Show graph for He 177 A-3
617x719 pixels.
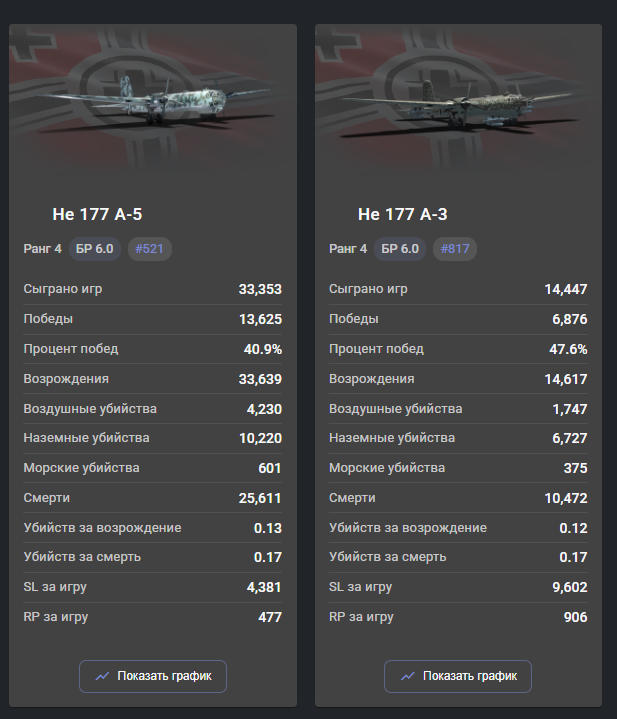(x=458, y=676)
